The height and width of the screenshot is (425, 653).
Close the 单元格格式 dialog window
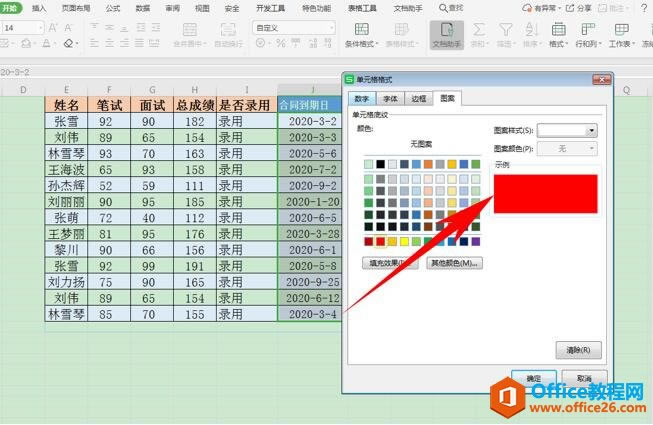point(602,80)
